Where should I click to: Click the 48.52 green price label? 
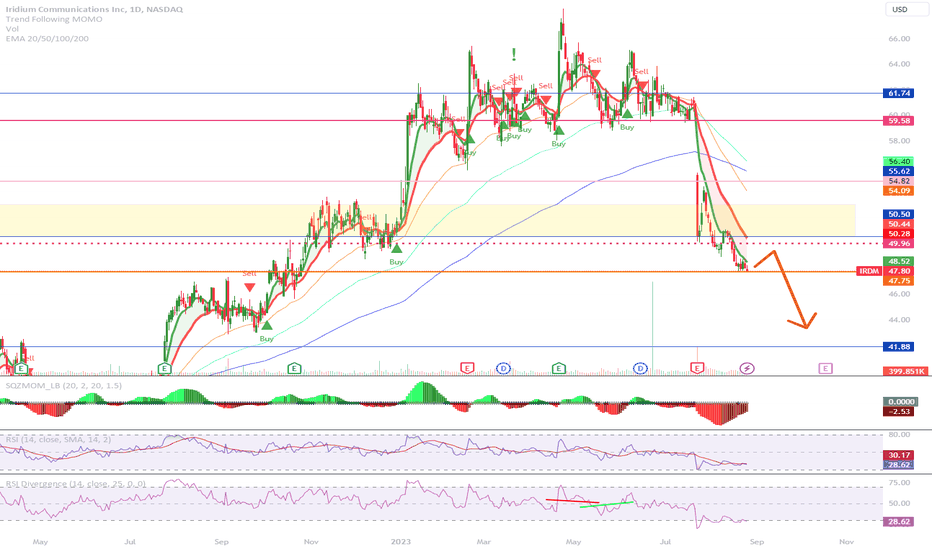pyautogui.click(x=899, y=261)
